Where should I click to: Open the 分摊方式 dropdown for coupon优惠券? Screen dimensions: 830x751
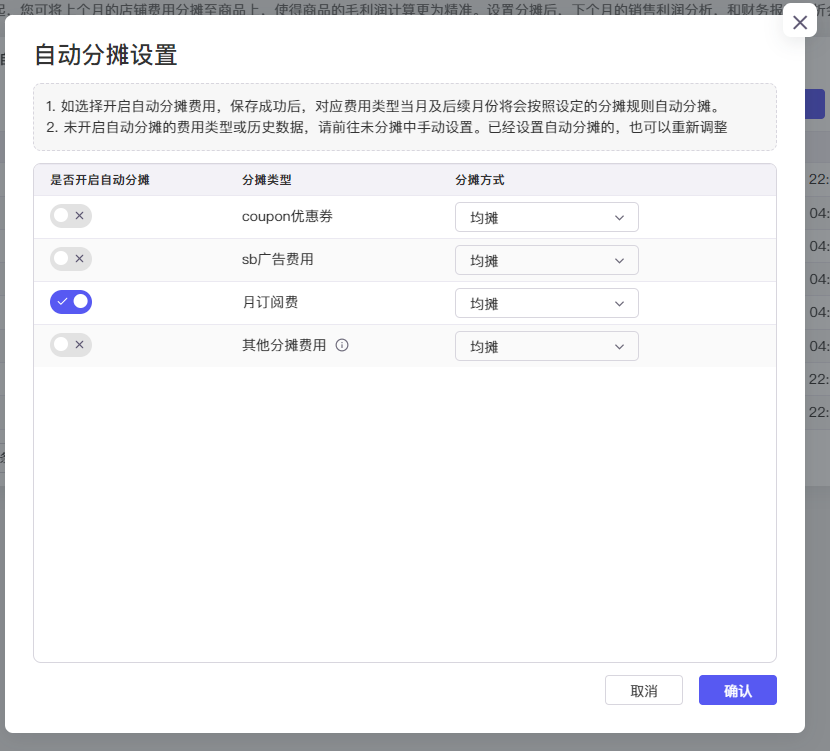click(x=546, y=217)
